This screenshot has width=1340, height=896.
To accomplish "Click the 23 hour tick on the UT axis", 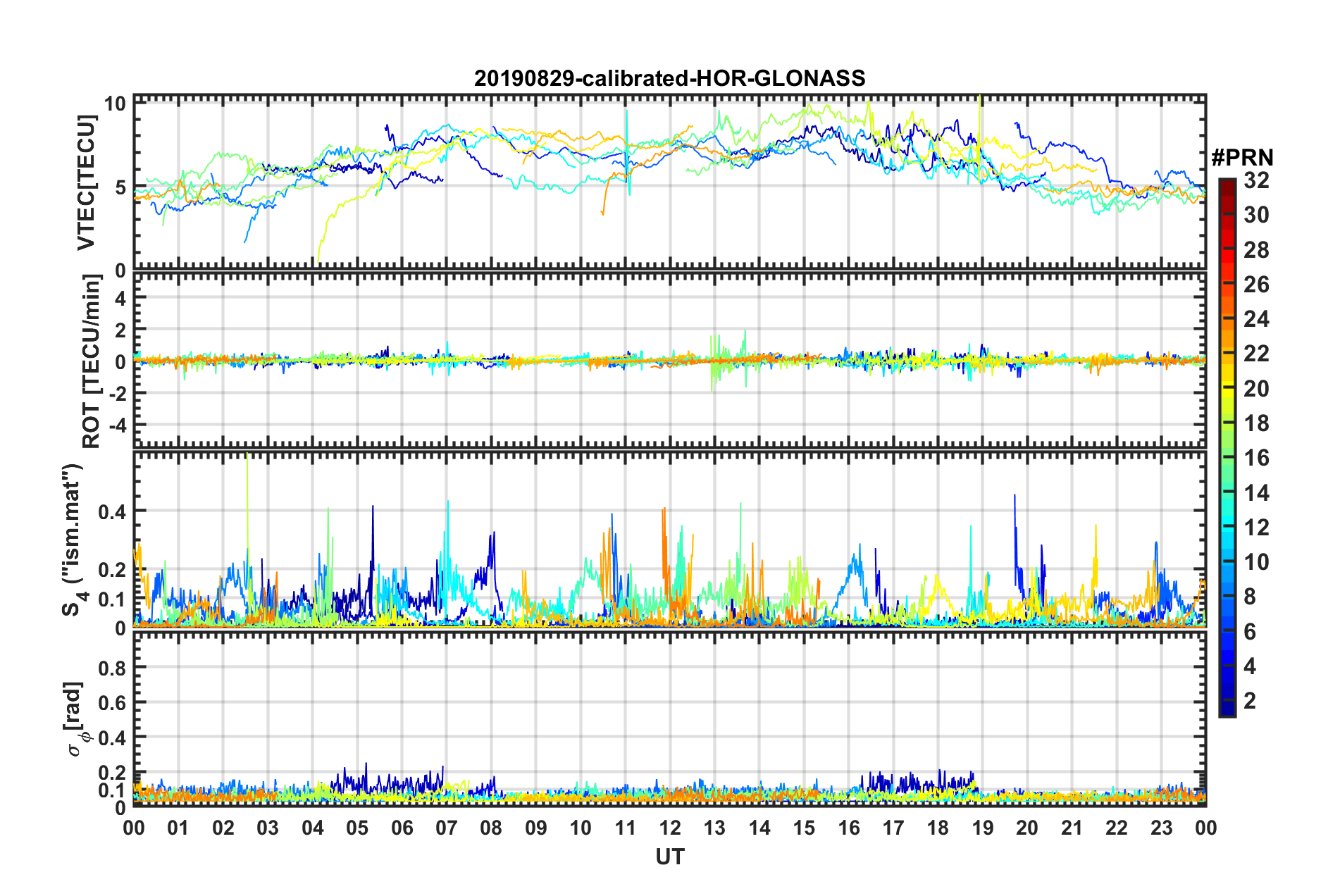I will 1161,828.
